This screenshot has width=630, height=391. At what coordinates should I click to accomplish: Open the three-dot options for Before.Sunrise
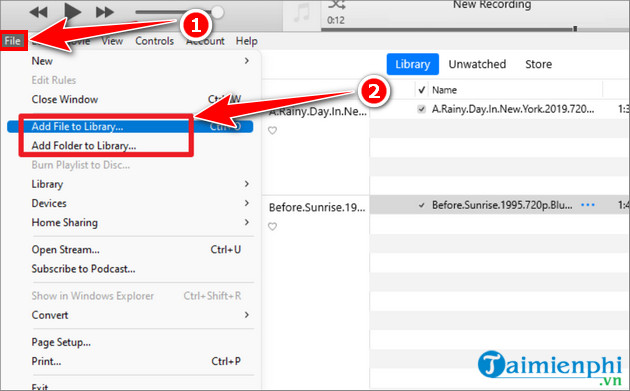pos(588,205)
